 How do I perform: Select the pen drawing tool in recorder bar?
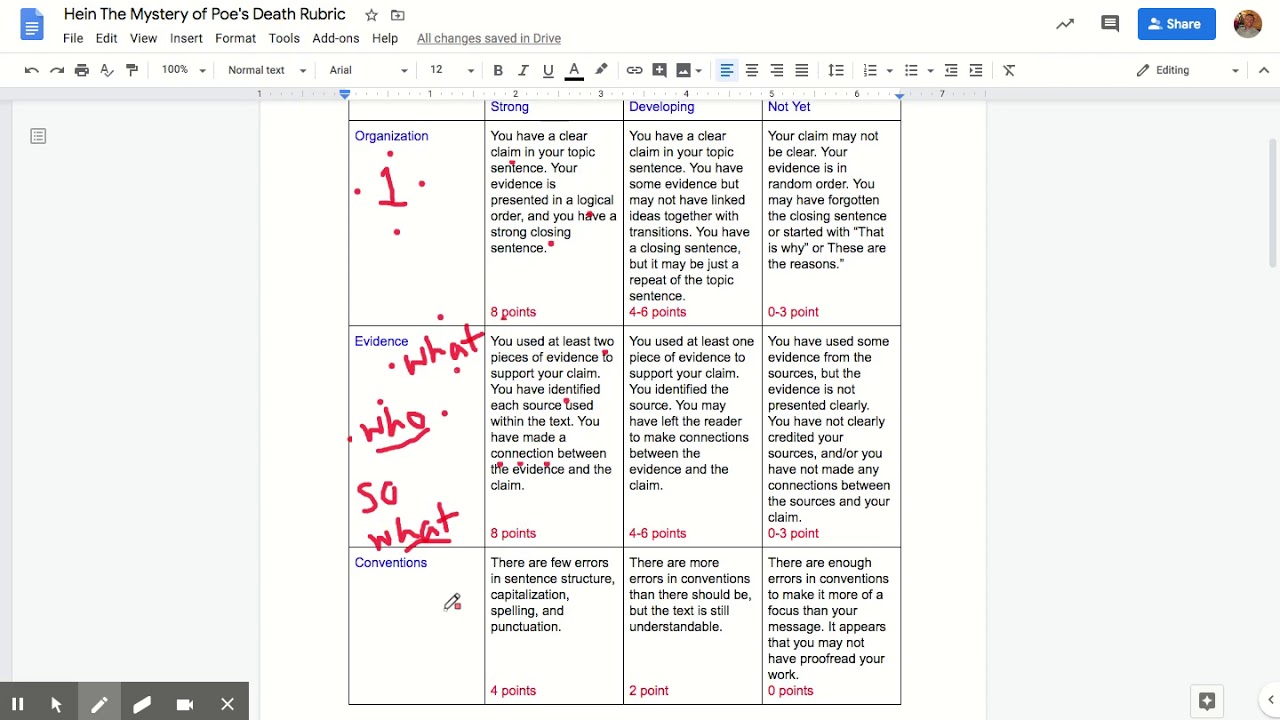(x=99, y=704)
